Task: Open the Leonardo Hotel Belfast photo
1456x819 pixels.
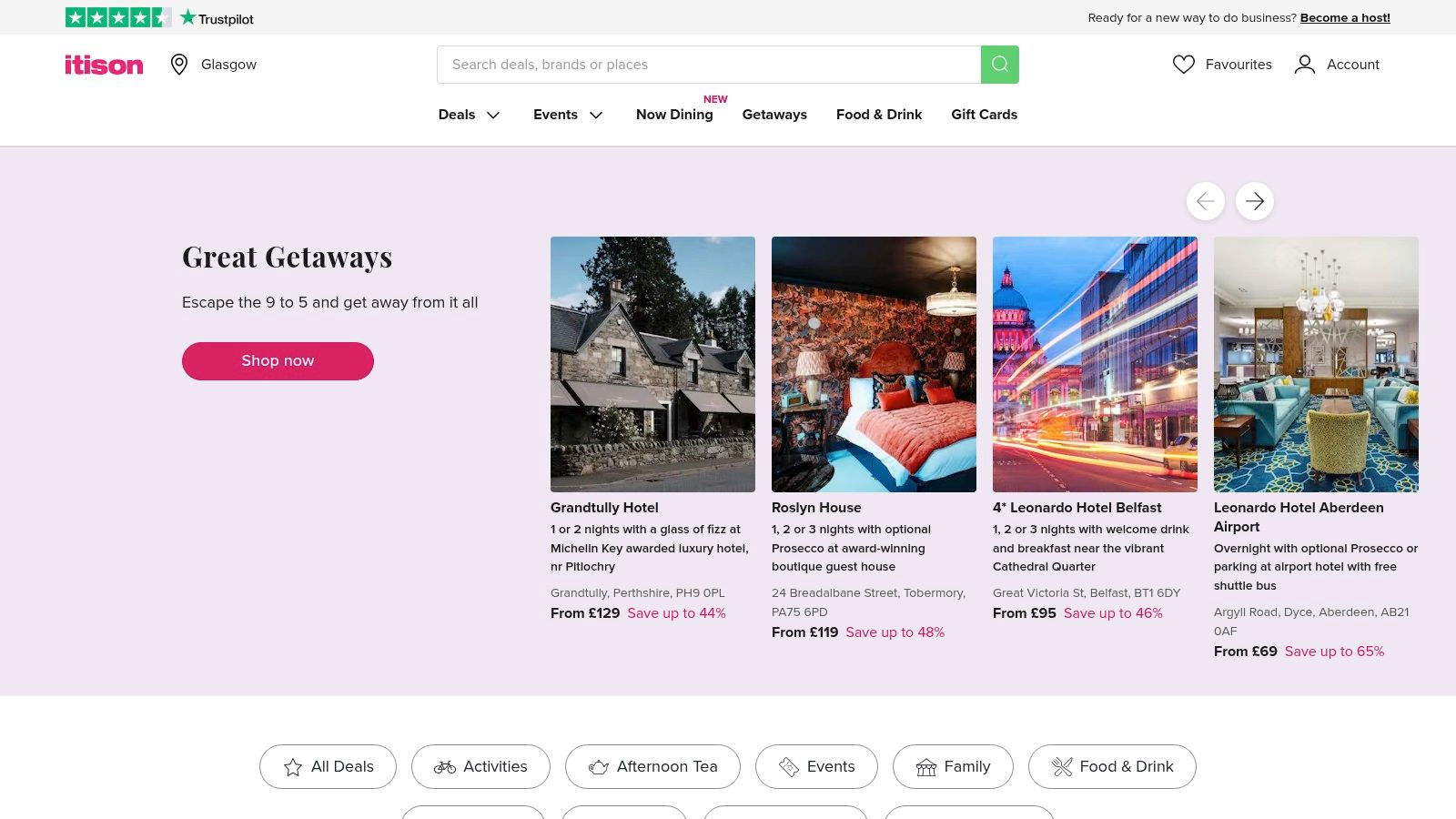Action: pos(1095,364)
